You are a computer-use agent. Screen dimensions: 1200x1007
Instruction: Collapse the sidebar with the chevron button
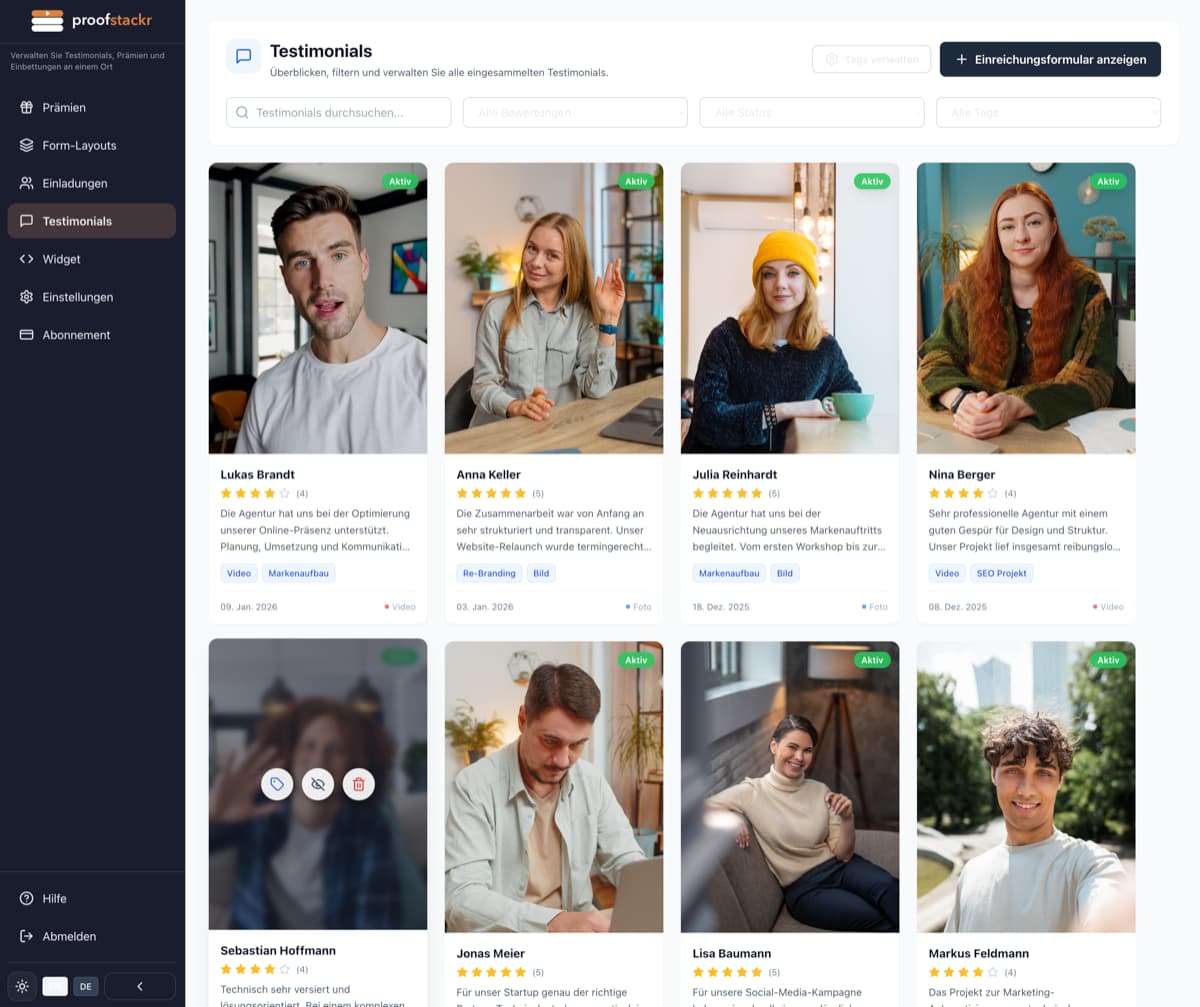140,985
